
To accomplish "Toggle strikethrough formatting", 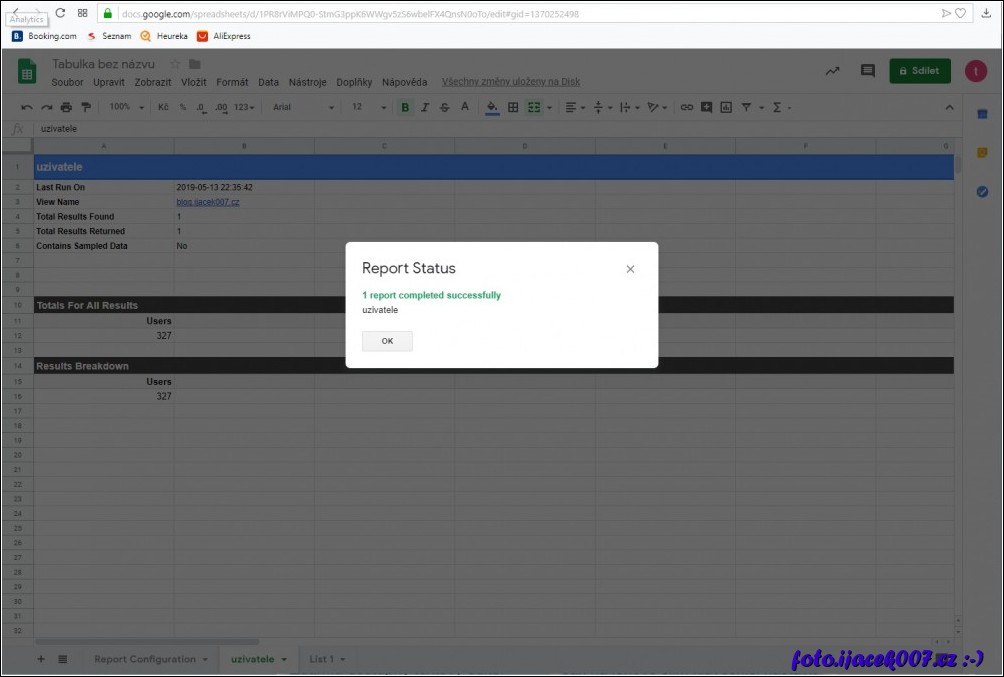I will click(x=445, y=107).
